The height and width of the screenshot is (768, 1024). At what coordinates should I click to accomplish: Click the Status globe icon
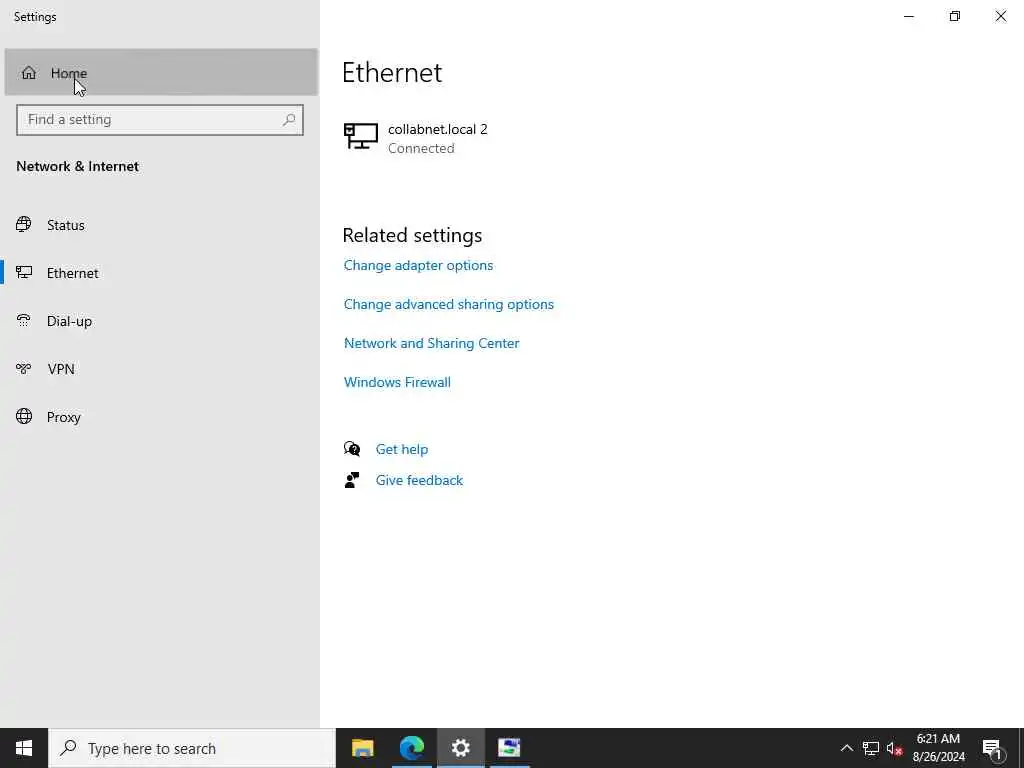[24, 225]
